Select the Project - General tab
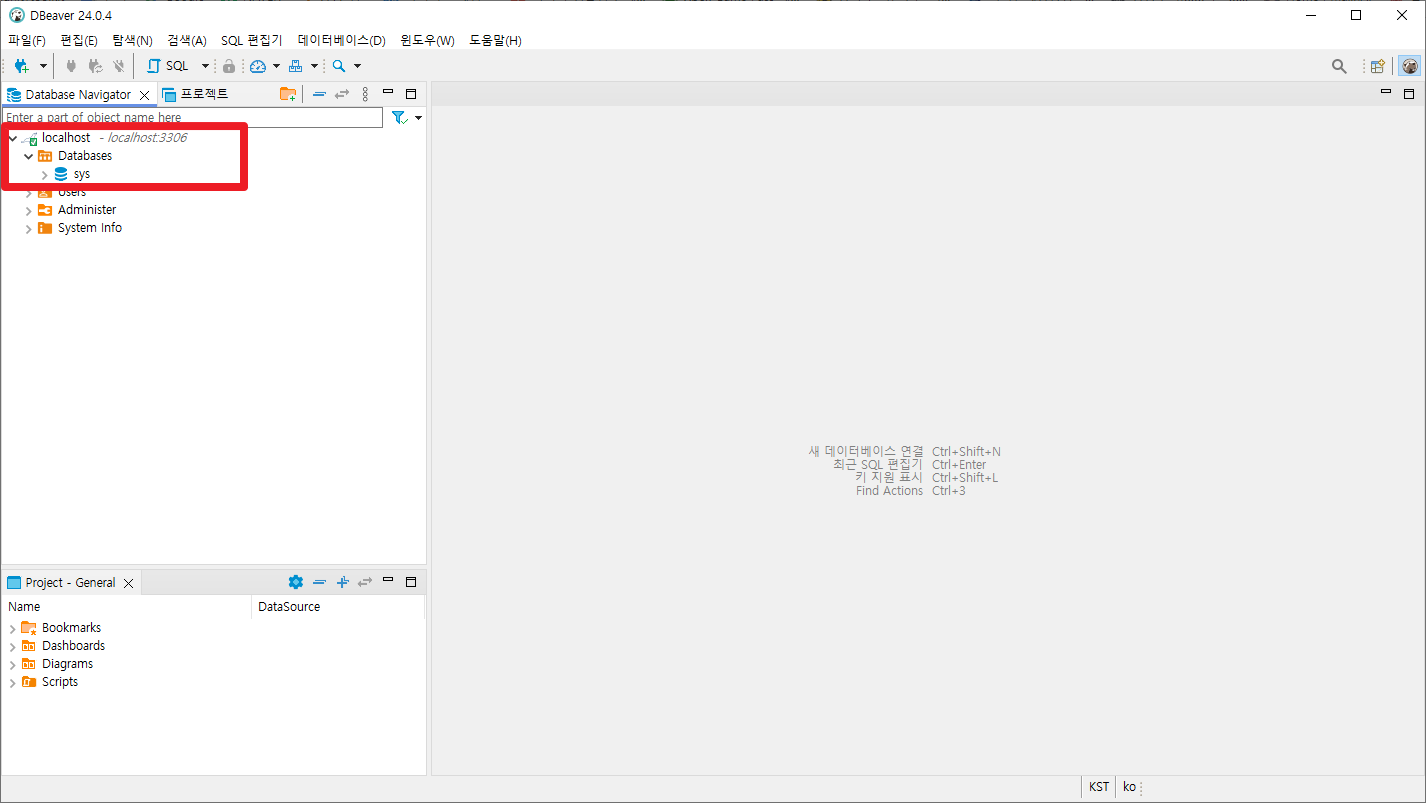Screen dimensions: 1426x803 pyautogui.click(x=70, y=583)
